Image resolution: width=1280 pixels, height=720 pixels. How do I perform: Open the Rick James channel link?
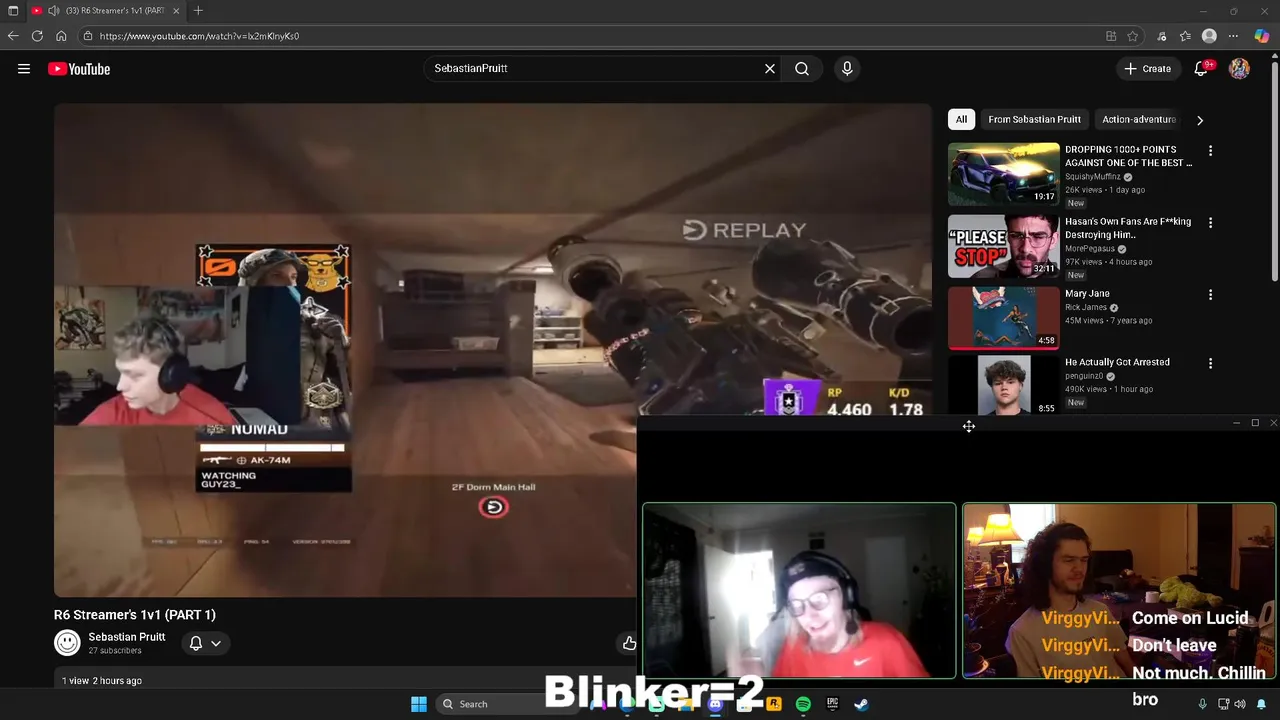click(1086, 308)
